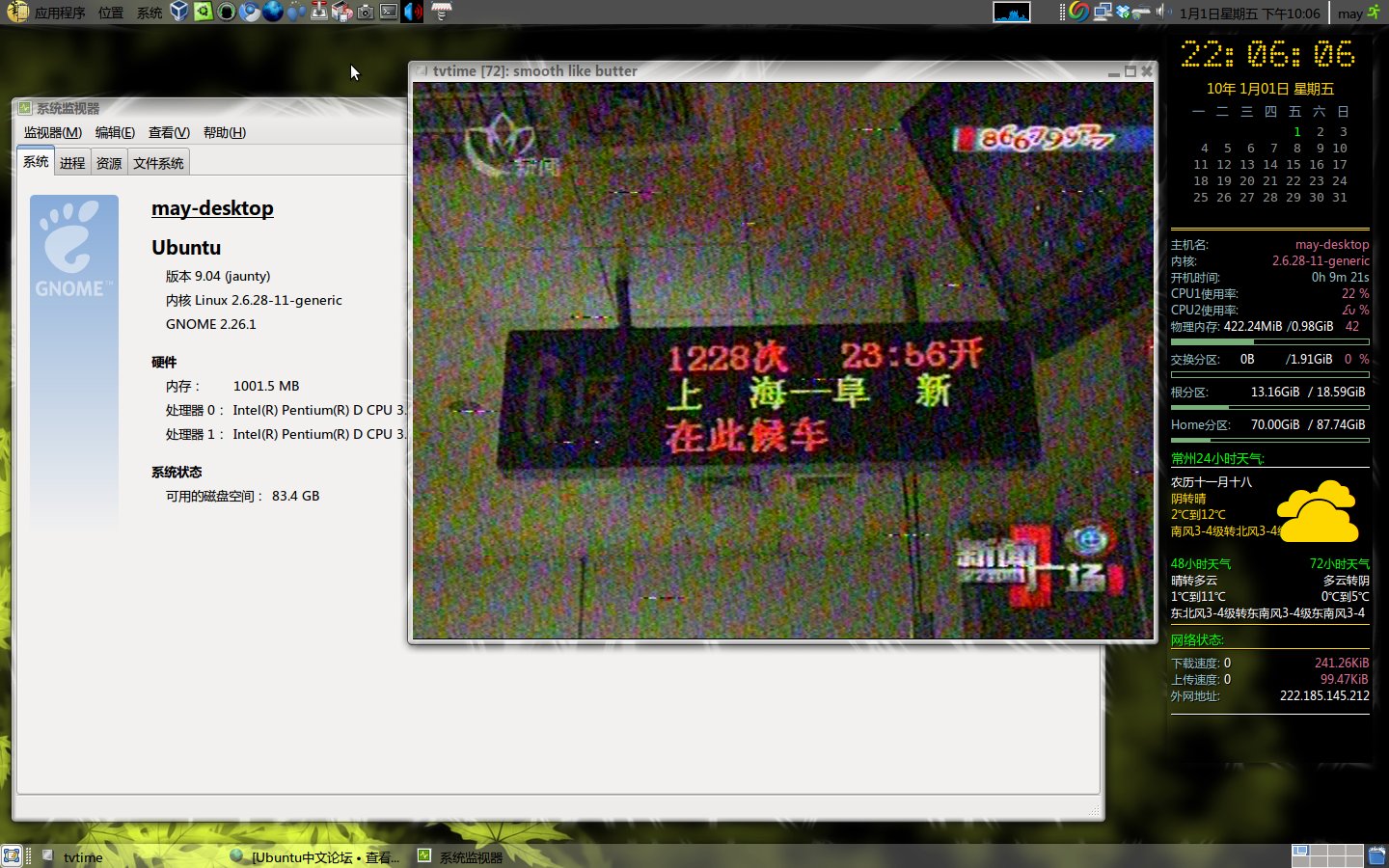Launch VirtualBox from the top panel
Screen dimensions: 1389x868
click(179, 12)
